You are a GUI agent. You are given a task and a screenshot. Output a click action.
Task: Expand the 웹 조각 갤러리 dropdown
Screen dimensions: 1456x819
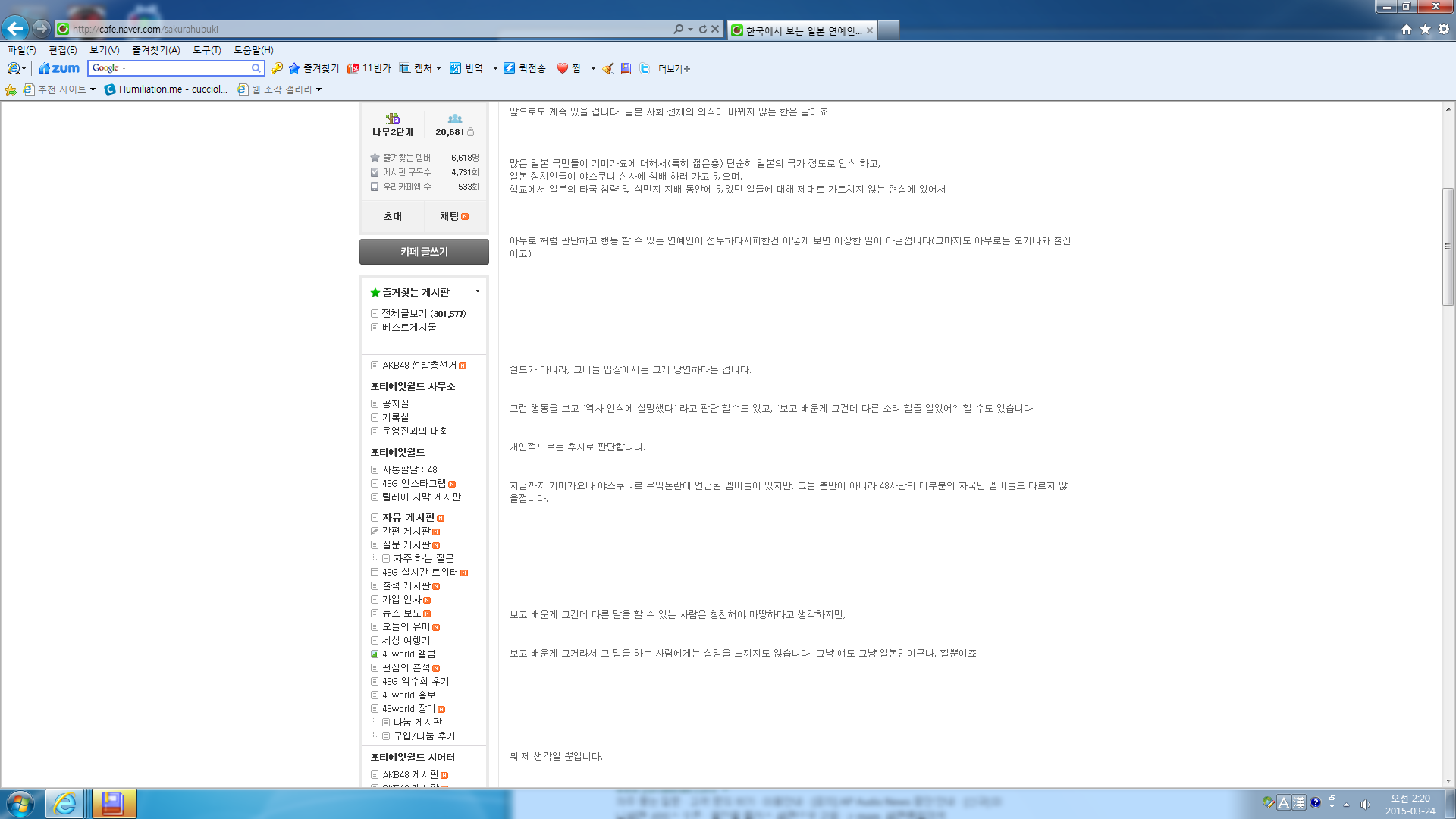318,89
